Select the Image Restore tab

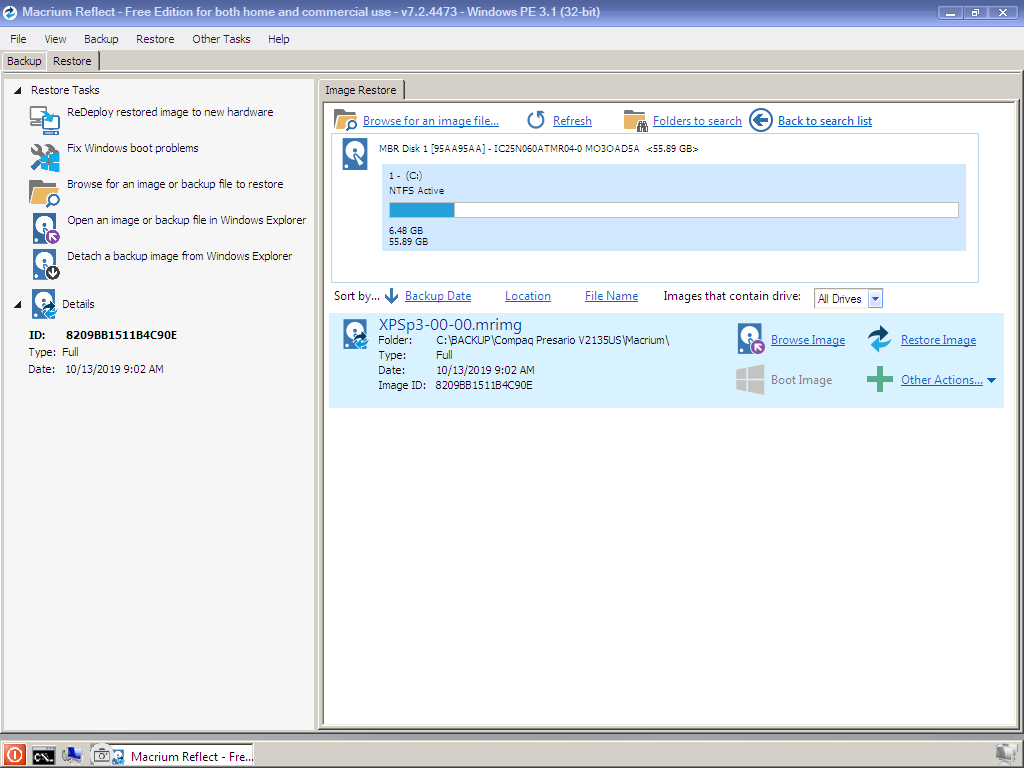coord(361,89)
